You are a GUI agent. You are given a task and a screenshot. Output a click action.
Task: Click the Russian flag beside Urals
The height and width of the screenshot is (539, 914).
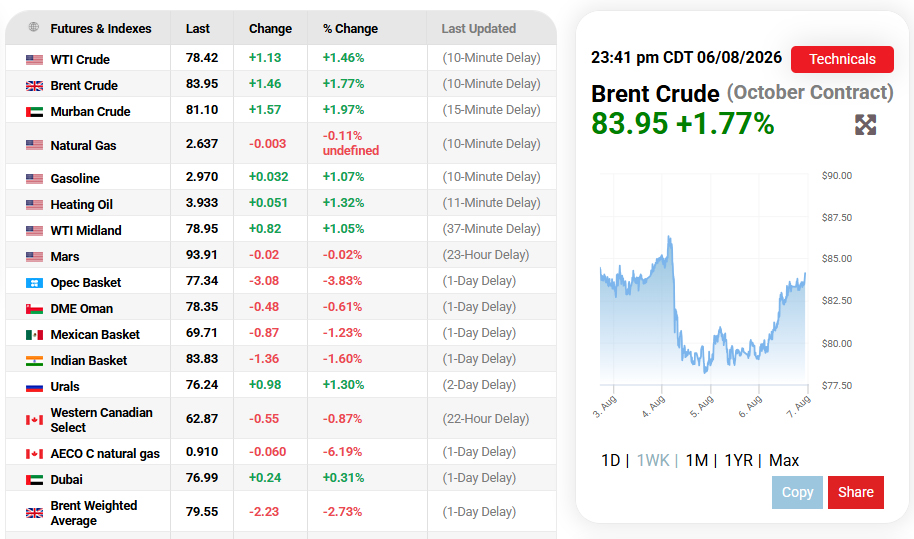click(x=34, y=387)
